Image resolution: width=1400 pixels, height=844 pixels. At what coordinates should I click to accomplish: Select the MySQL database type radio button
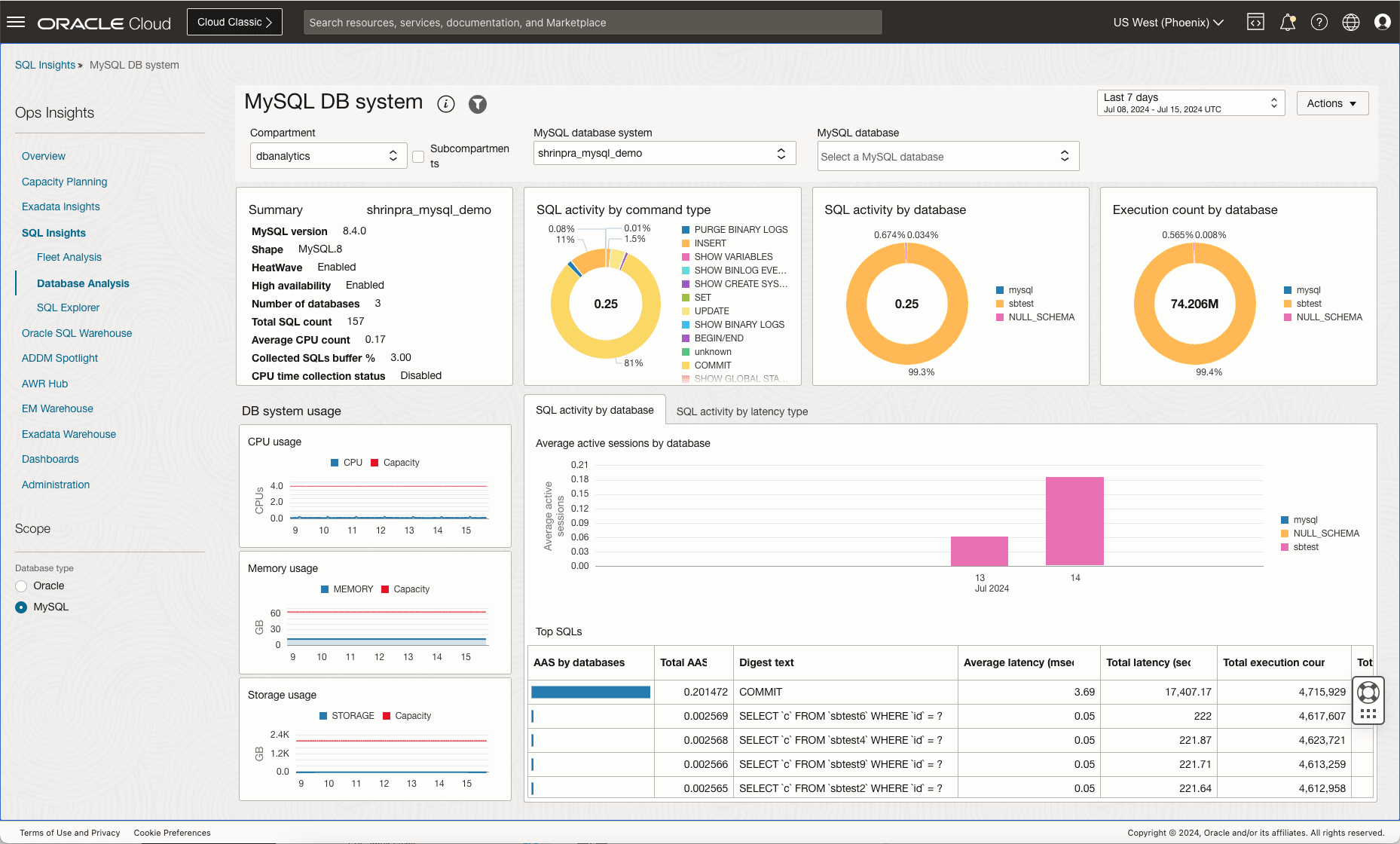(x=20, y=607)
